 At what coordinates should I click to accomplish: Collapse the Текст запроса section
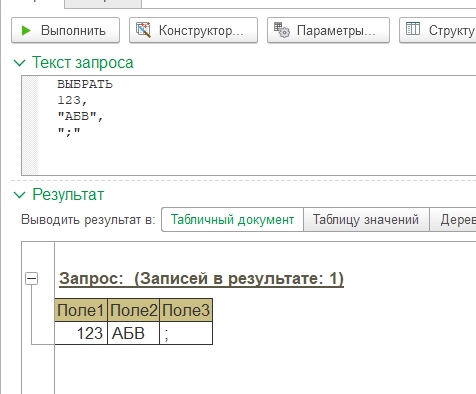pyautogui.click(x=20, y=63)
